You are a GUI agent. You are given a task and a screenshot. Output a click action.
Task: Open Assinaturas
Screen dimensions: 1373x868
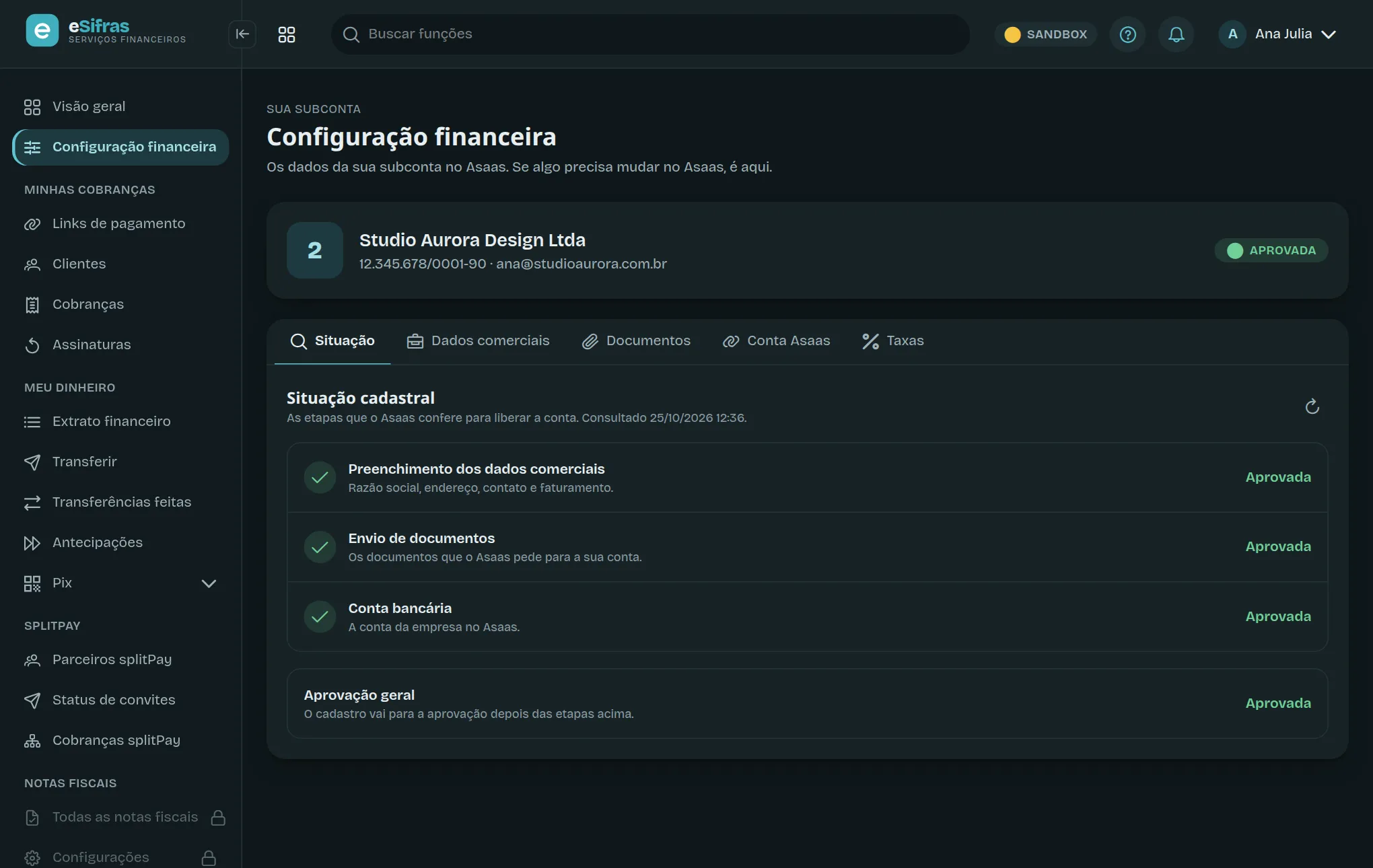coord(120,345)
